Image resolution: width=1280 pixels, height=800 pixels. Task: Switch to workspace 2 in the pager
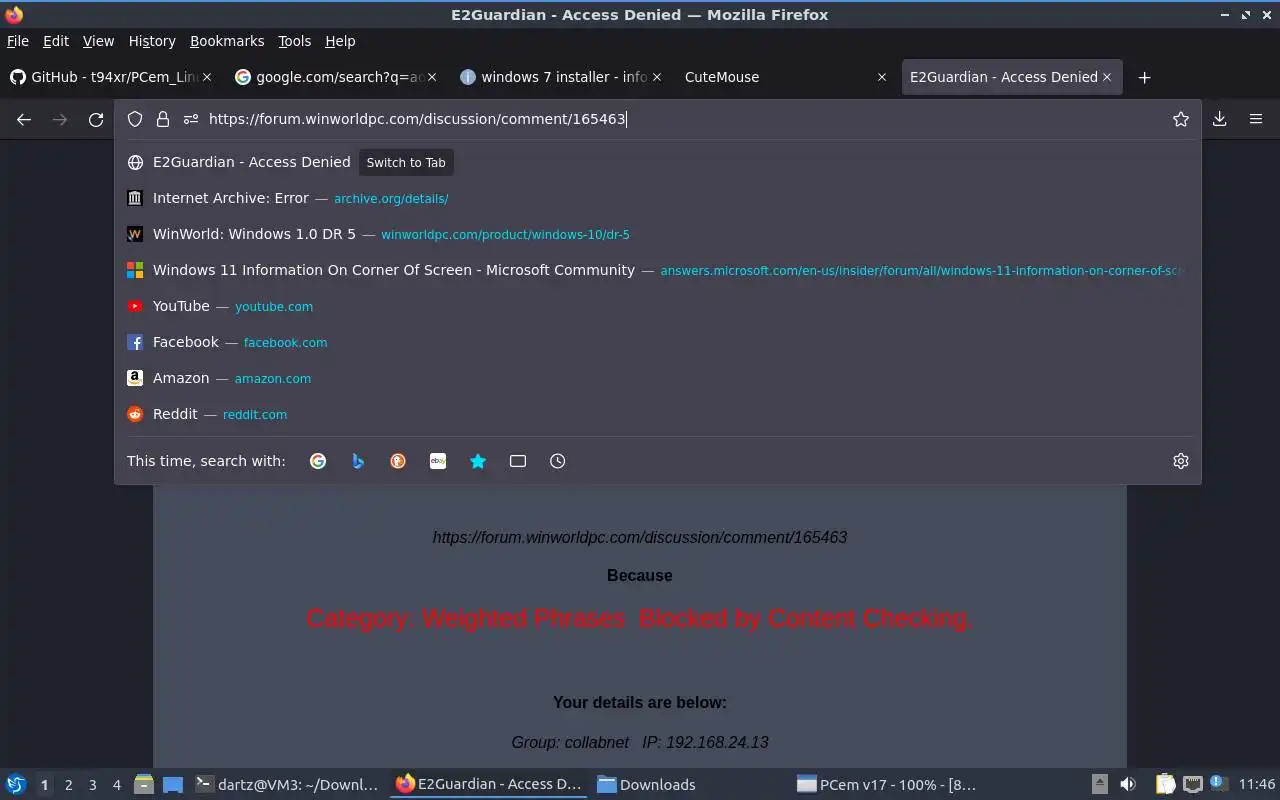tap(68, 785)
